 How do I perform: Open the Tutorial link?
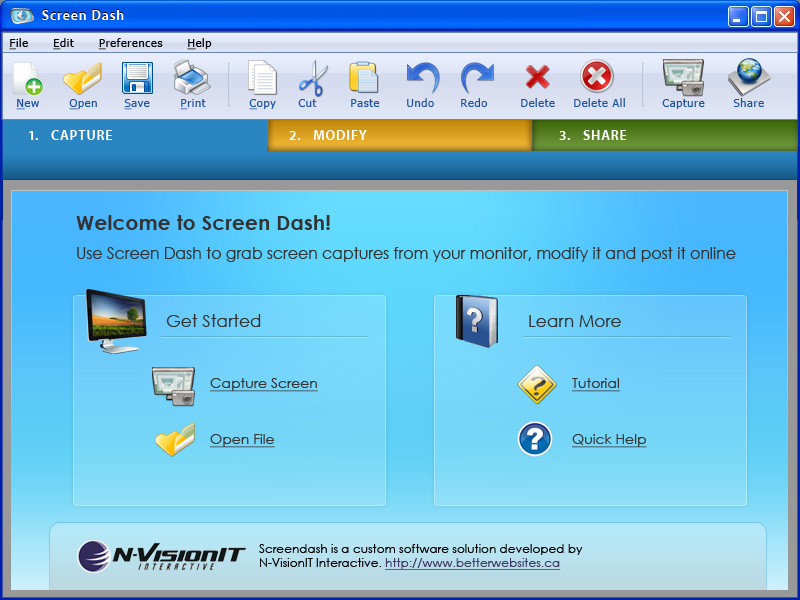[596, 383]
